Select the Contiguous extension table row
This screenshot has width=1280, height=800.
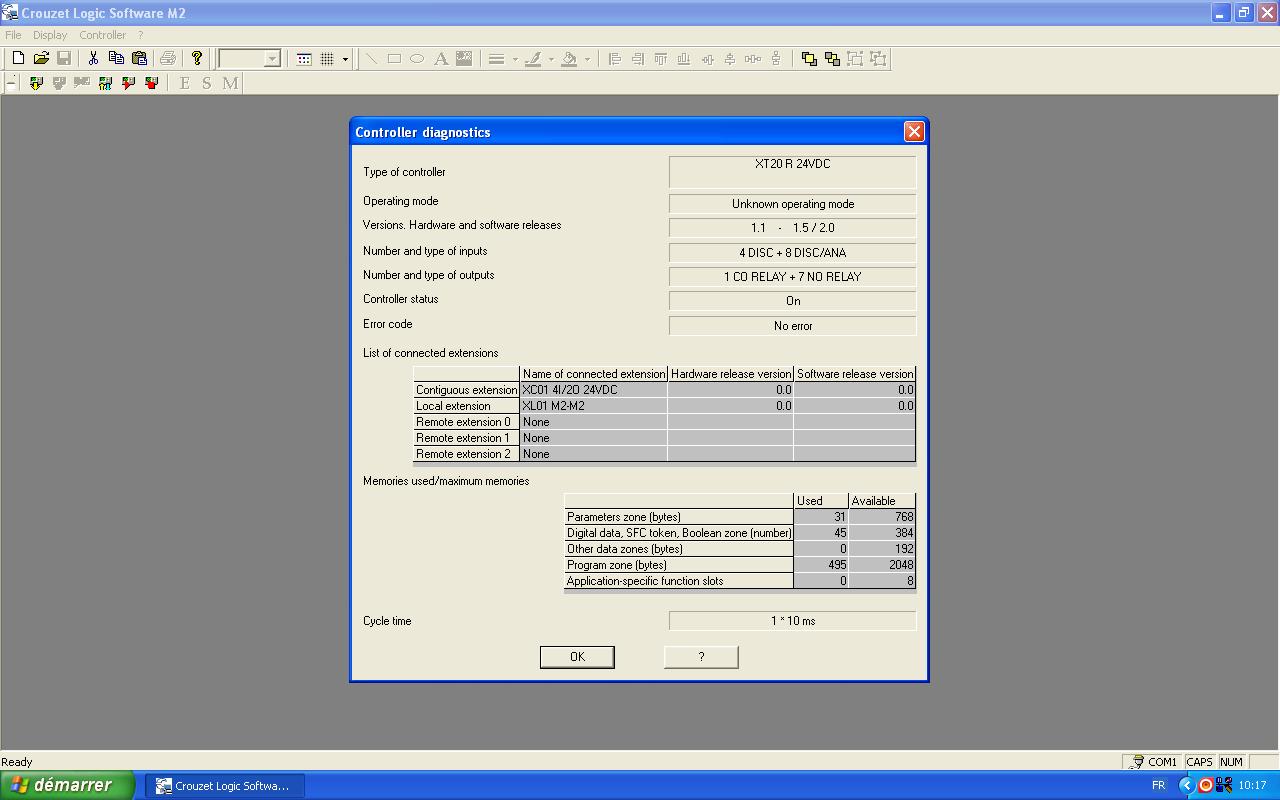coord(466,390)
